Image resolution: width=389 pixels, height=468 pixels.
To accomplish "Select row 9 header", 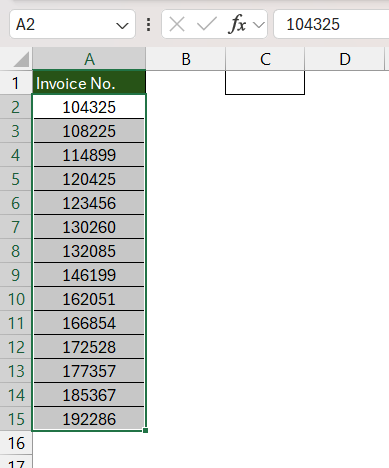I will [x=16, y=275].
